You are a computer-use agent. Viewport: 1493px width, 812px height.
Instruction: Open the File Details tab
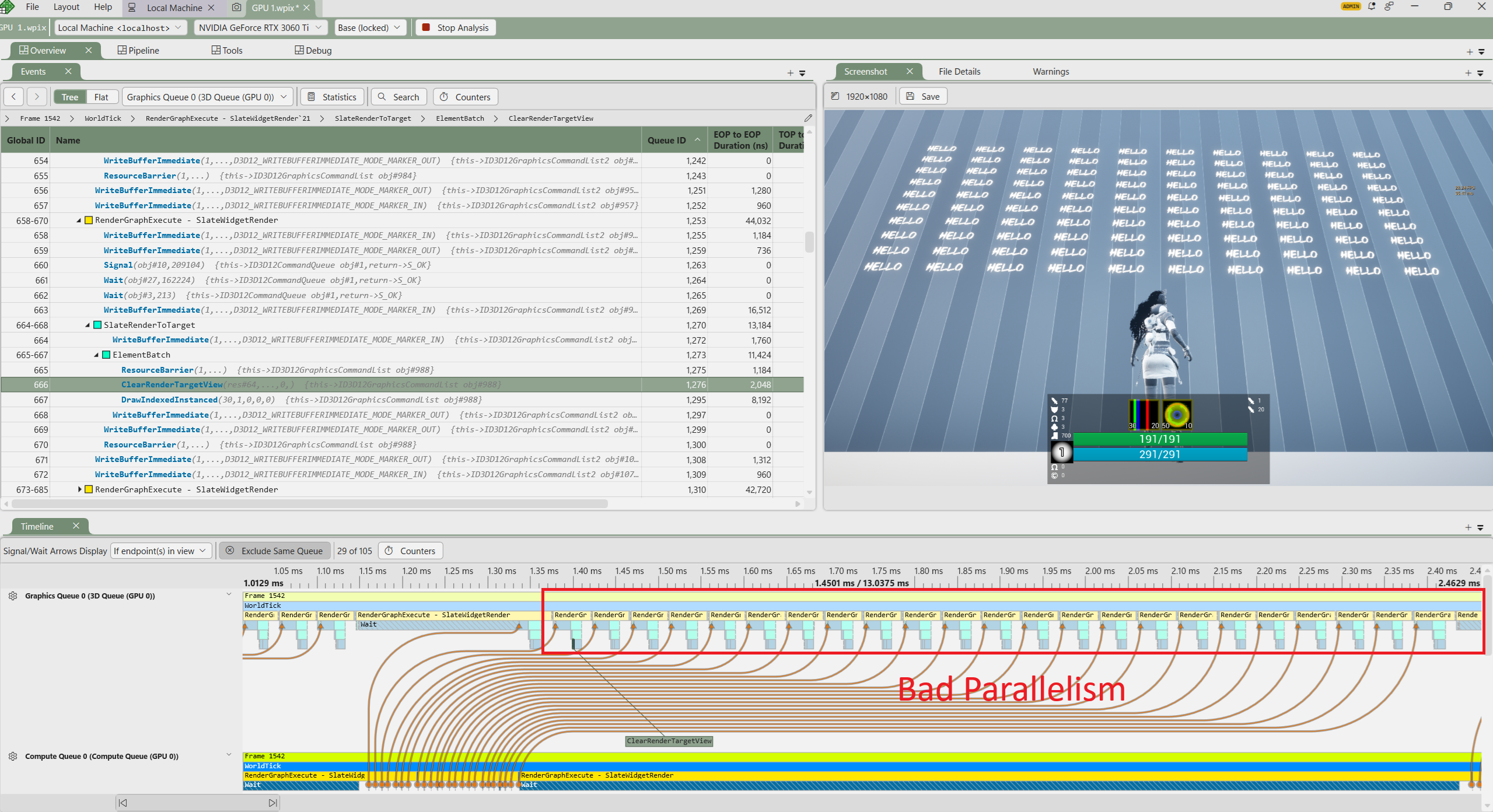pyautogui.click(x=959, y=71)
